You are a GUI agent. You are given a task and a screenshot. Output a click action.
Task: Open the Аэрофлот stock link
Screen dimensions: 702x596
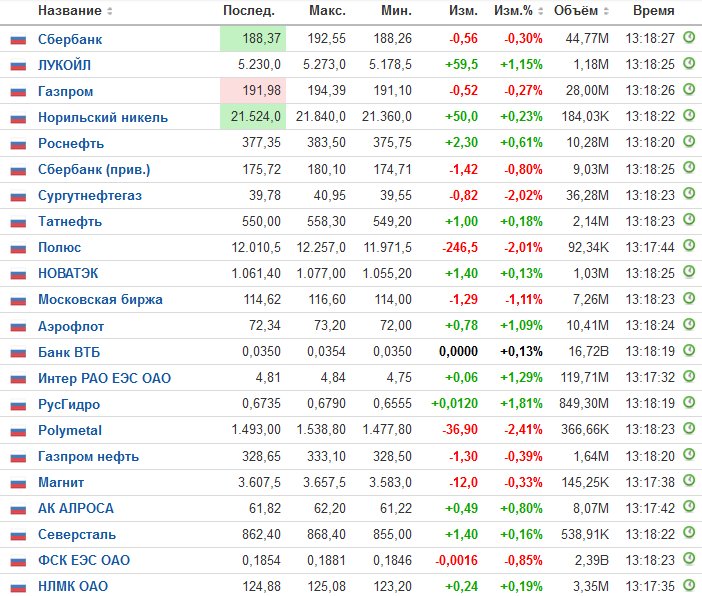pyautogui.click(x=71, y=326)
